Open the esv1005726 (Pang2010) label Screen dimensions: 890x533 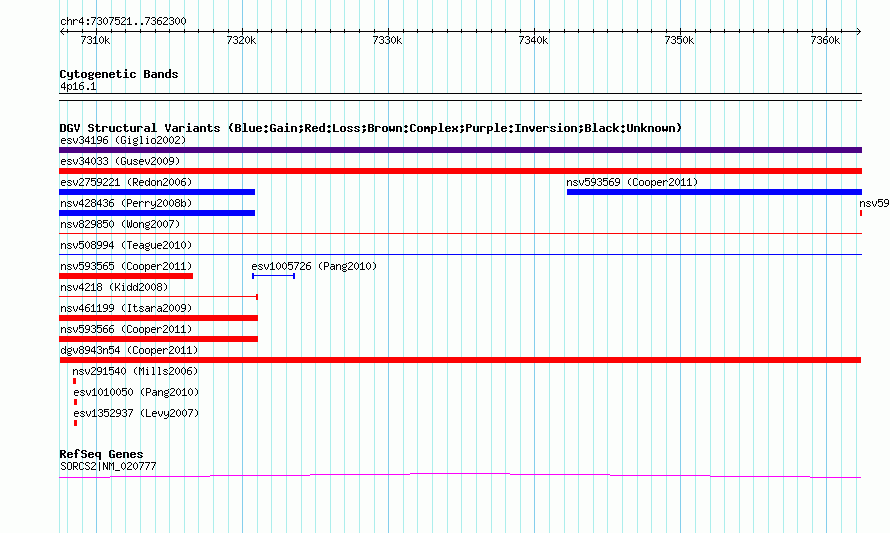click(x=314, y=266)
